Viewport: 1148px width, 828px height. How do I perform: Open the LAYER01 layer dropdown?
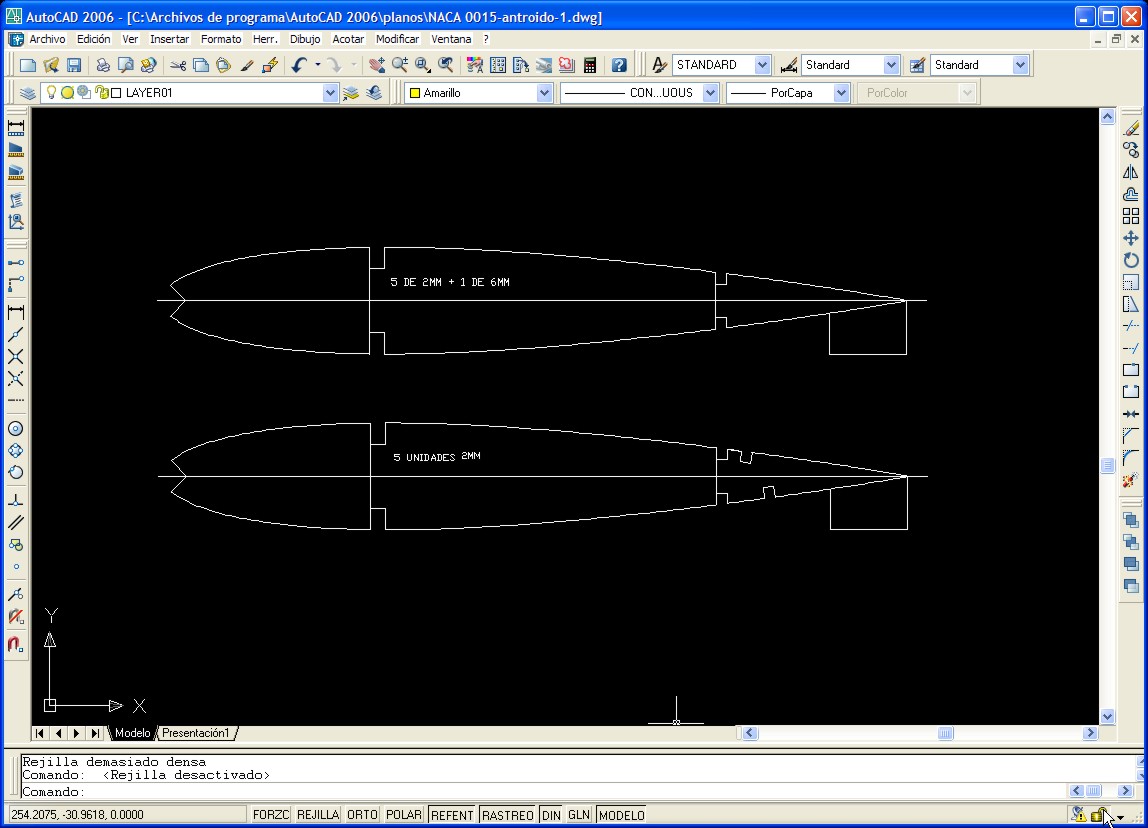pos(329,93)
